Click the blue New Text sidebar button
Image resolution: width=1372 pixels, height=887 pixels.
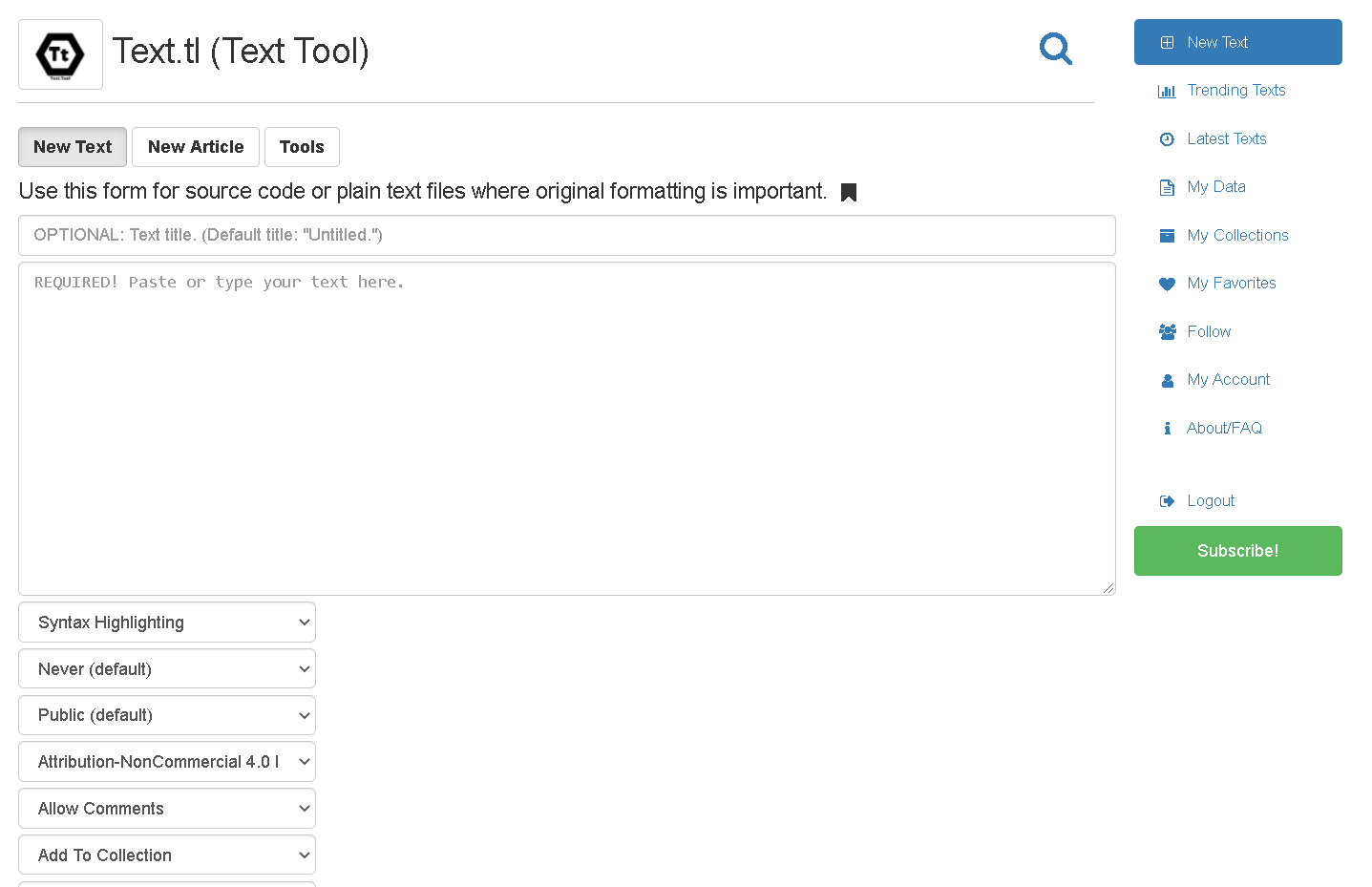point(1237,42)
